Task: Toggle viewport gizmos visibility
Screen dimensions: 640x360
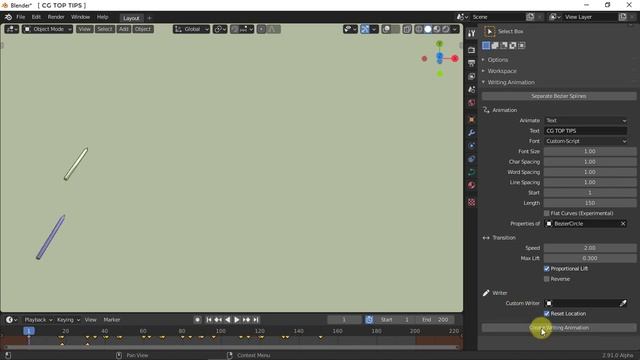Action: 365,29
